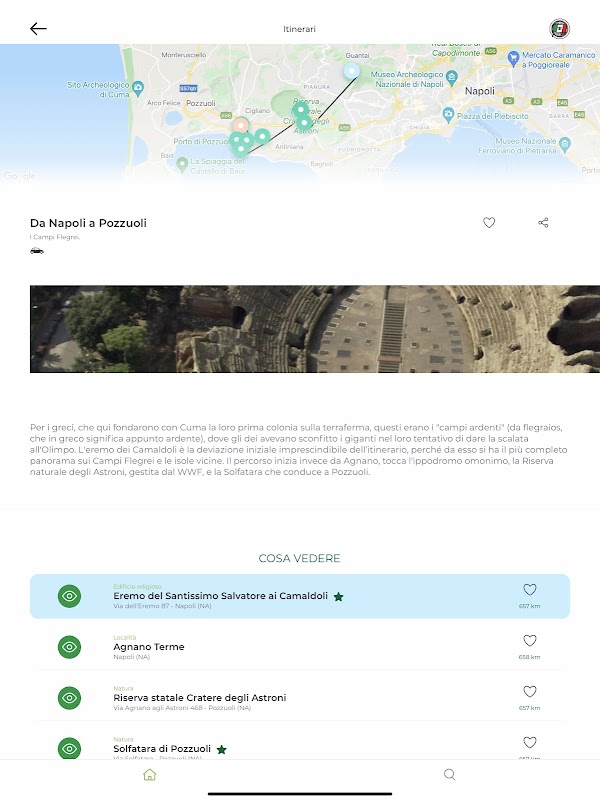Open the Agnano Terme list entry
Image resolution: width=600 pixels, height=800 pixels.
(x=300, y=647)
